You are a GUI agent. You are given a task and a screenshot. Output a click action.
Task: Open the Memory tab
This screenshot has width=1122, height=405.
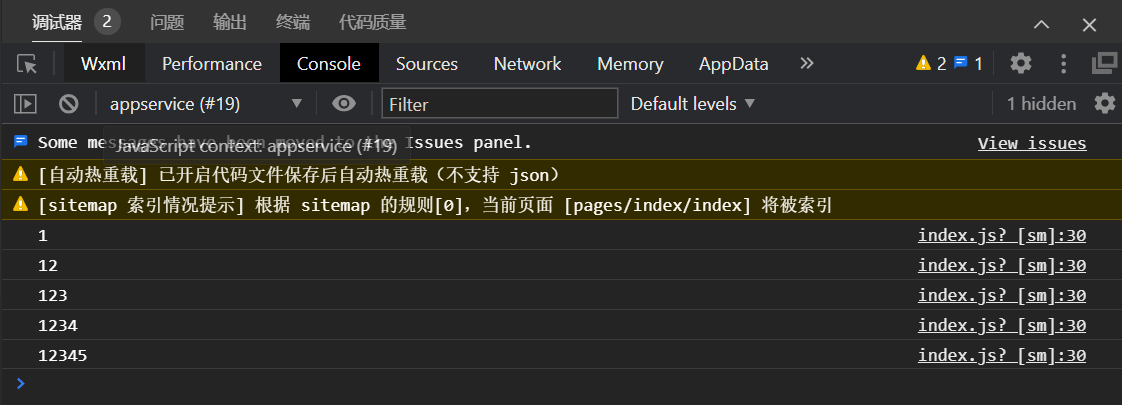(630, 64)
